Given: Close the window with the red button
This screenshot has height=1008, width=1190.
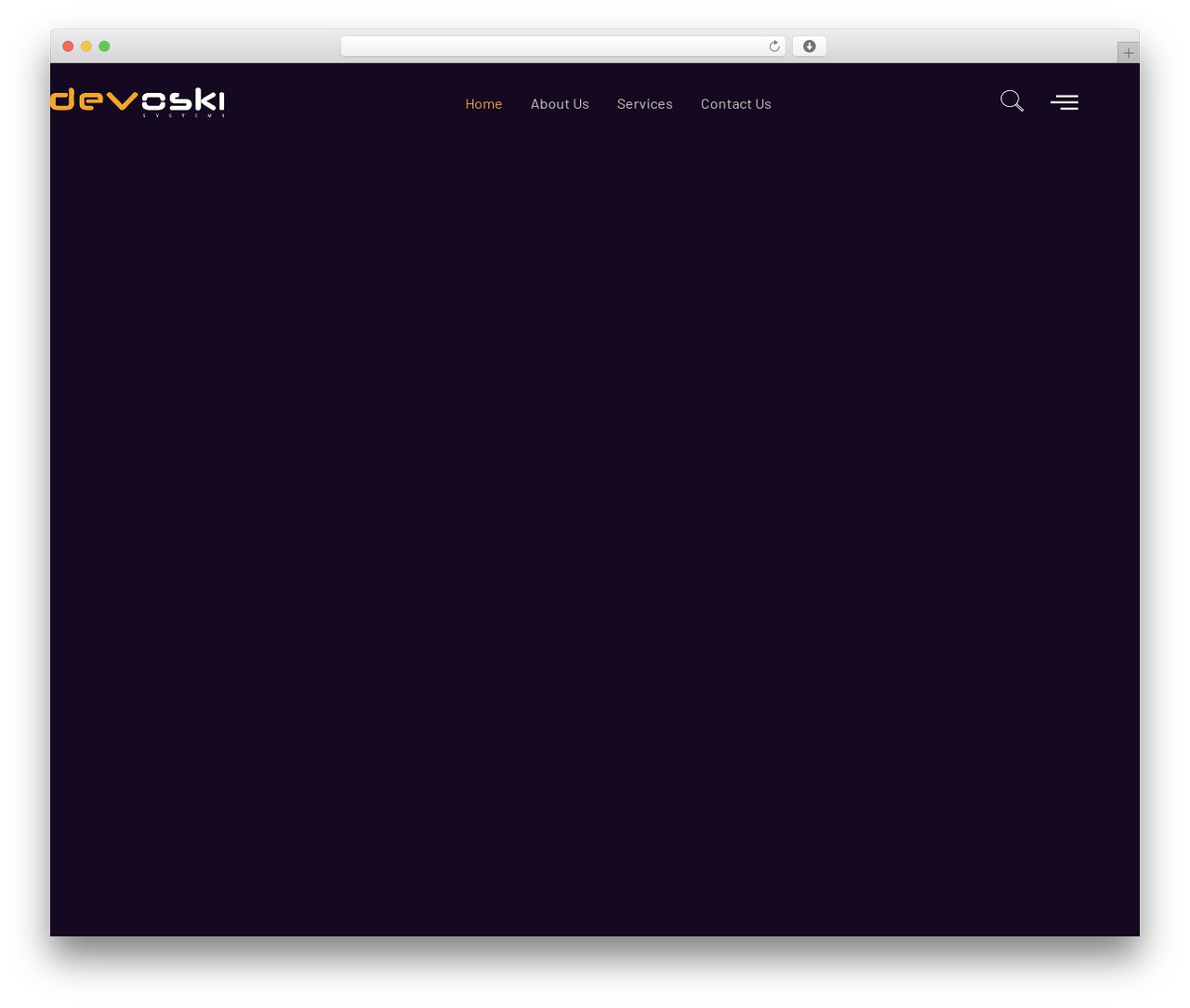Looking at the screenshot, I should [x=68, y=46].
